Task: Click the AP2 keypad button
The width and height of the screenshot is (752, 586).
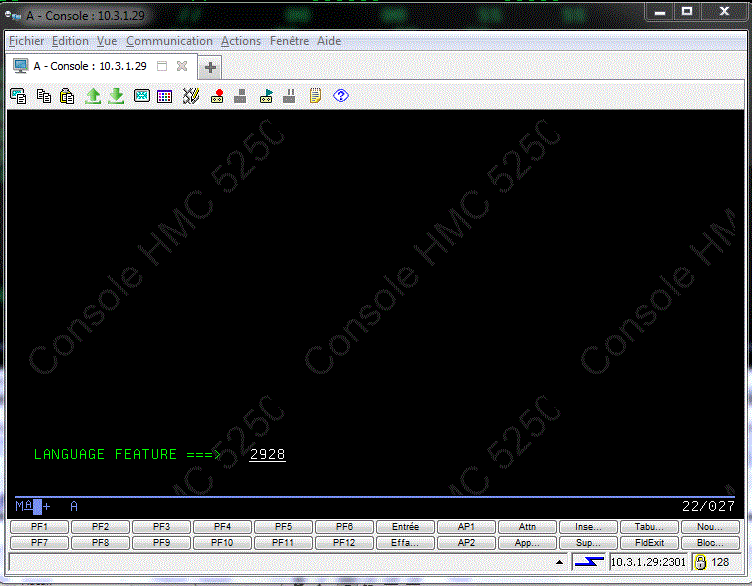Action: coord(466,543)
